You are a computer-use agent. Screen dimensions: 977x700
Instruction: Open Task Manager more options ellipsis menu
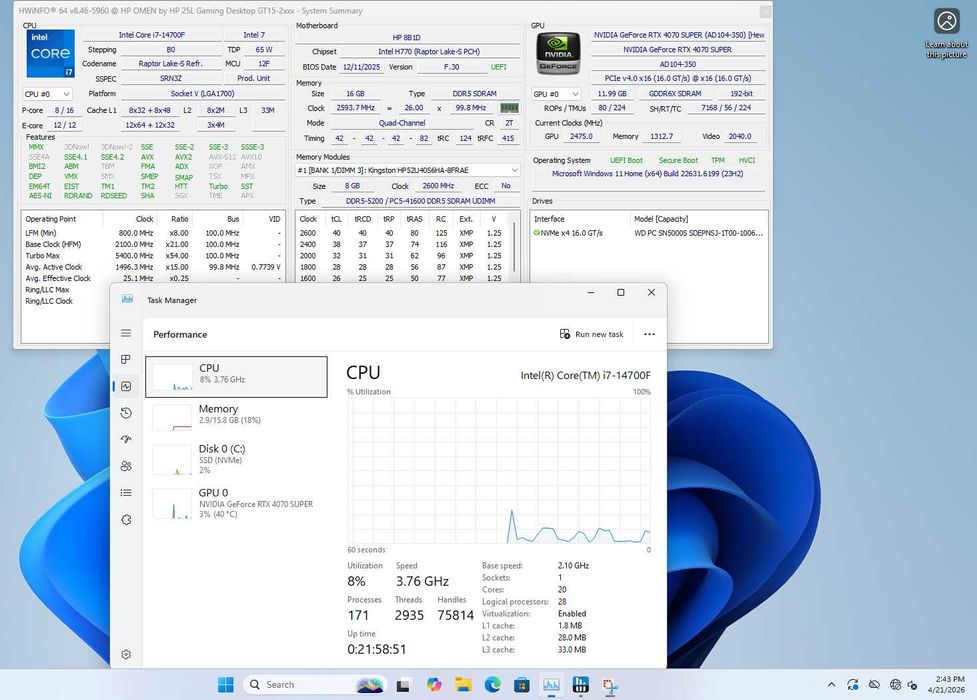(649, 334)
